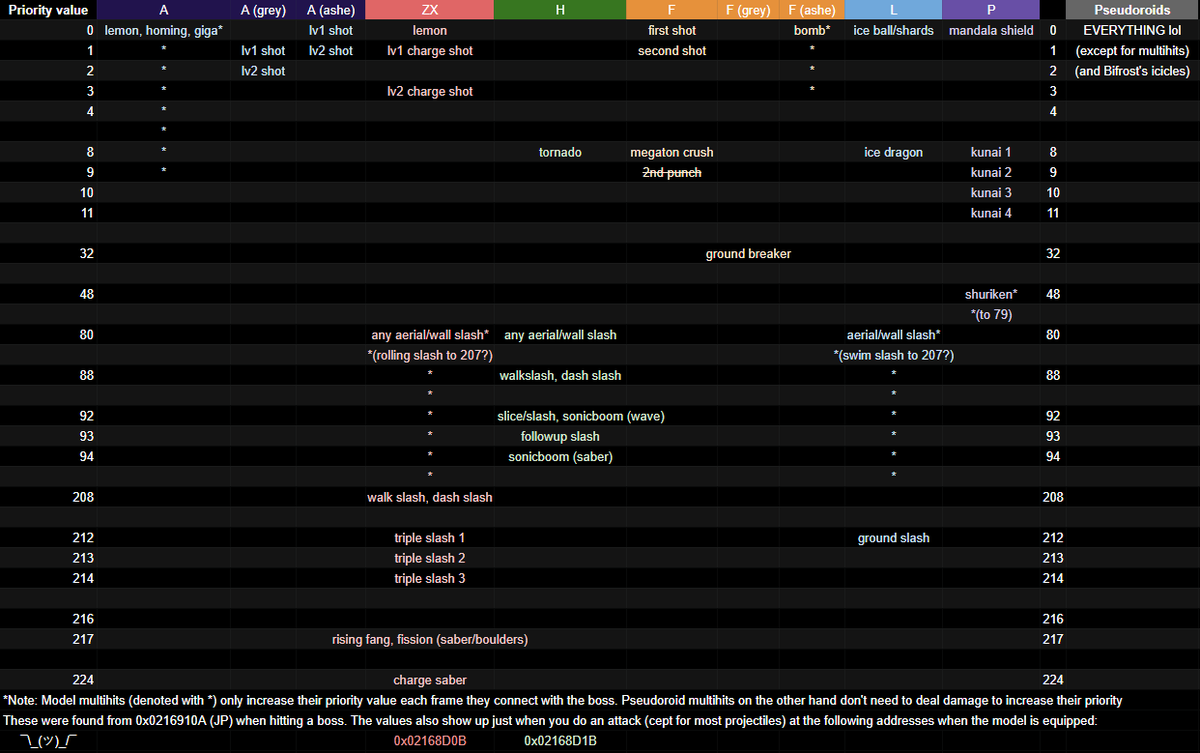
Task: Select the 'first shot' cell
Action: (x=672, y=30)
